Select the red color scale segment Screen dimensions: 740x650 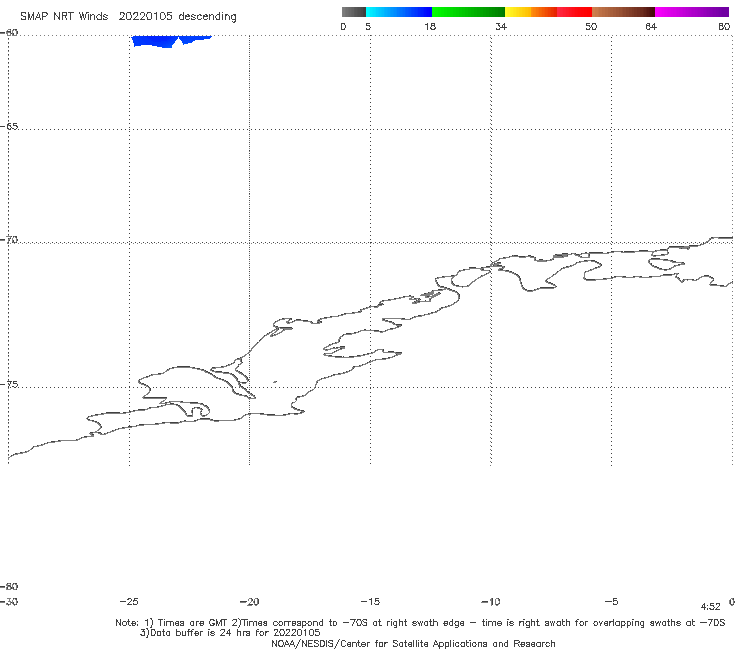574,12
